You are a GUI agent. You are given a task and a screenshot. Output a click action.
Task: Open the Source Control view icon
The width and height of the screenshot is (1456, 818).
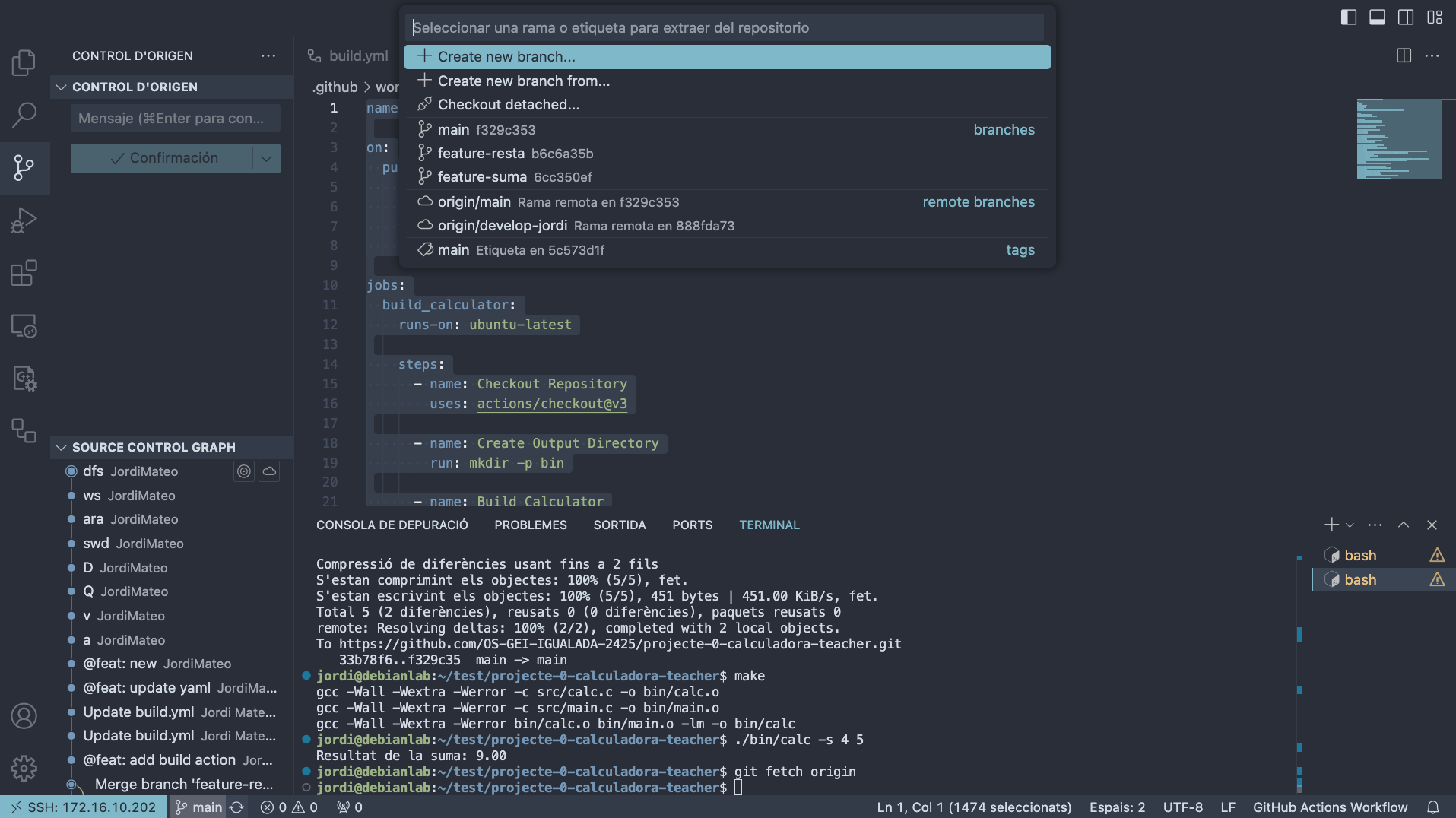[x=24, y=167]
